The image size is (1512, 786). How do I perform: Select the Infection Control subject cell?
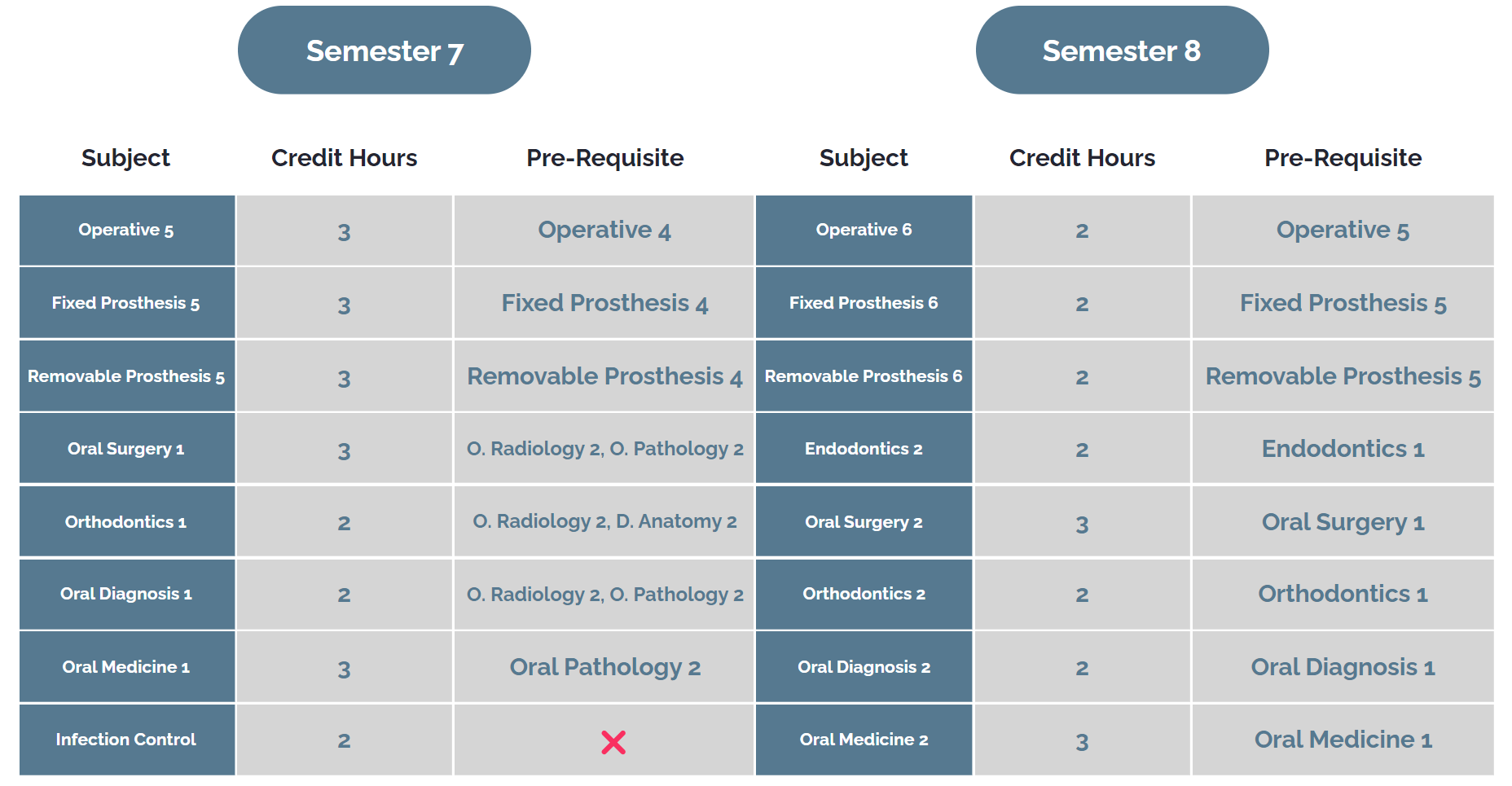126,740
